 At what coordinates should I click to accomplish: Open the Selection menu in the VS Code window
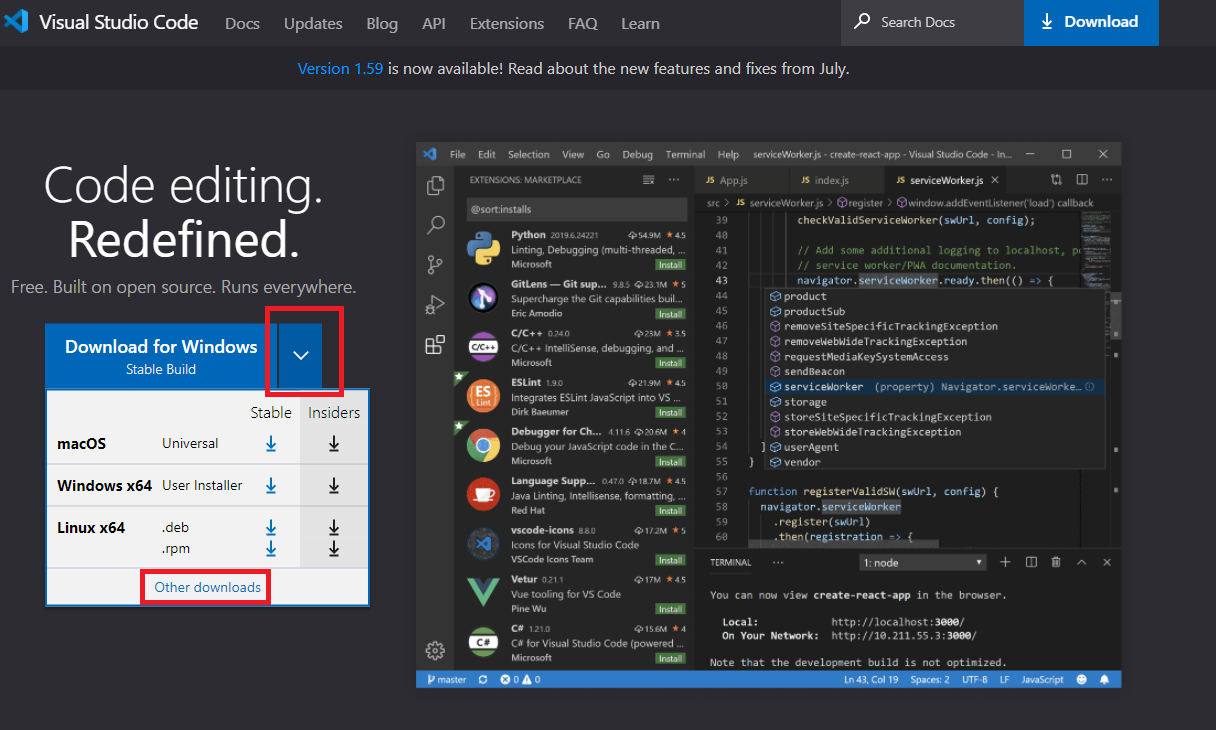[529, 155]
